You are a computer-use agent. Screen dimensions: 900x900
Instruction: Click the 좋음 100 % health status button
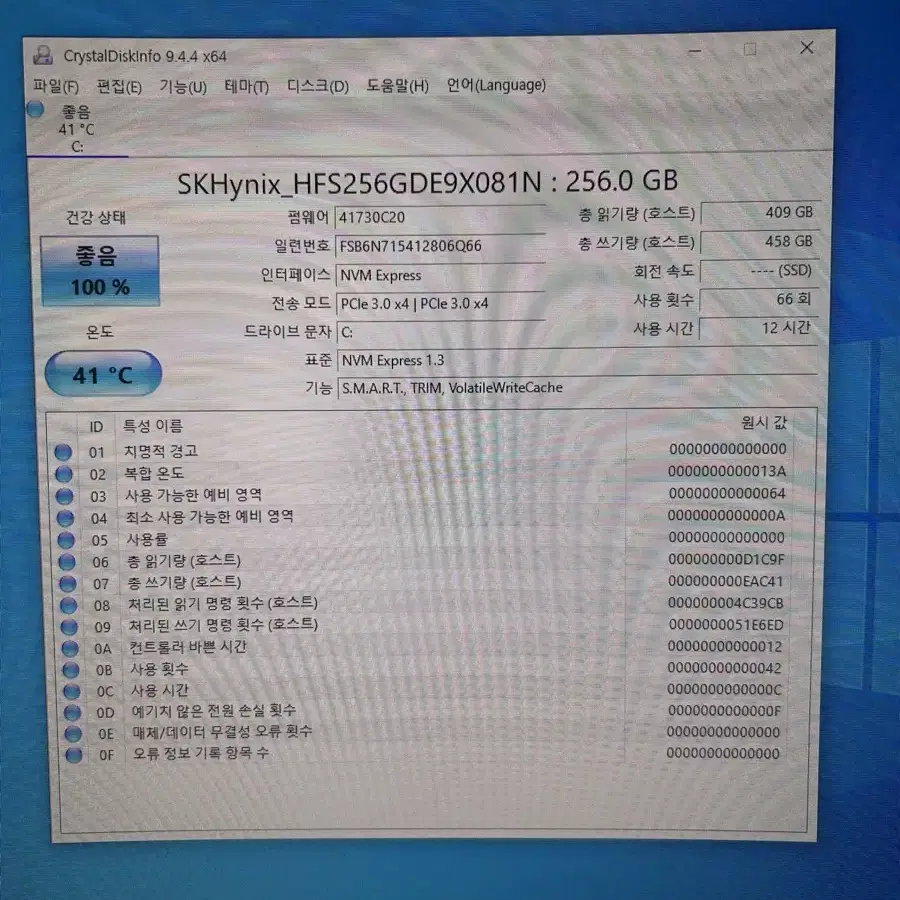pyautogui.click(x=100, y=270)
